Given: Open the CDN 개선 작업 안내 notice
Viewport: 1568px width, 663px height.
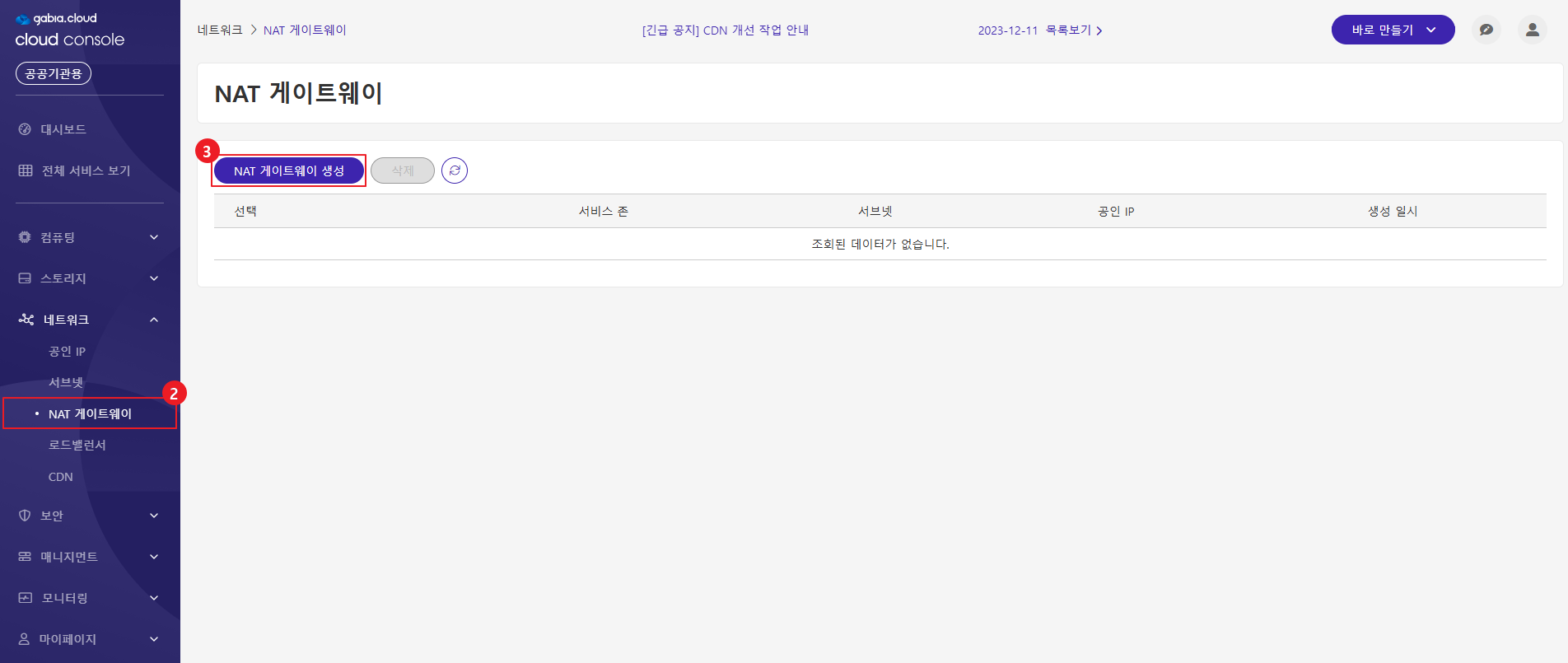Looking at the screenshot, I should (x=725, y=30).
